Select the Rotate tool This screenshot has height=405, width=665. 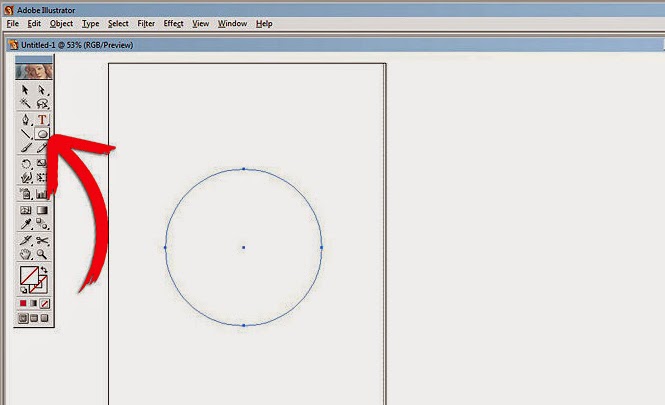point(25,164)
